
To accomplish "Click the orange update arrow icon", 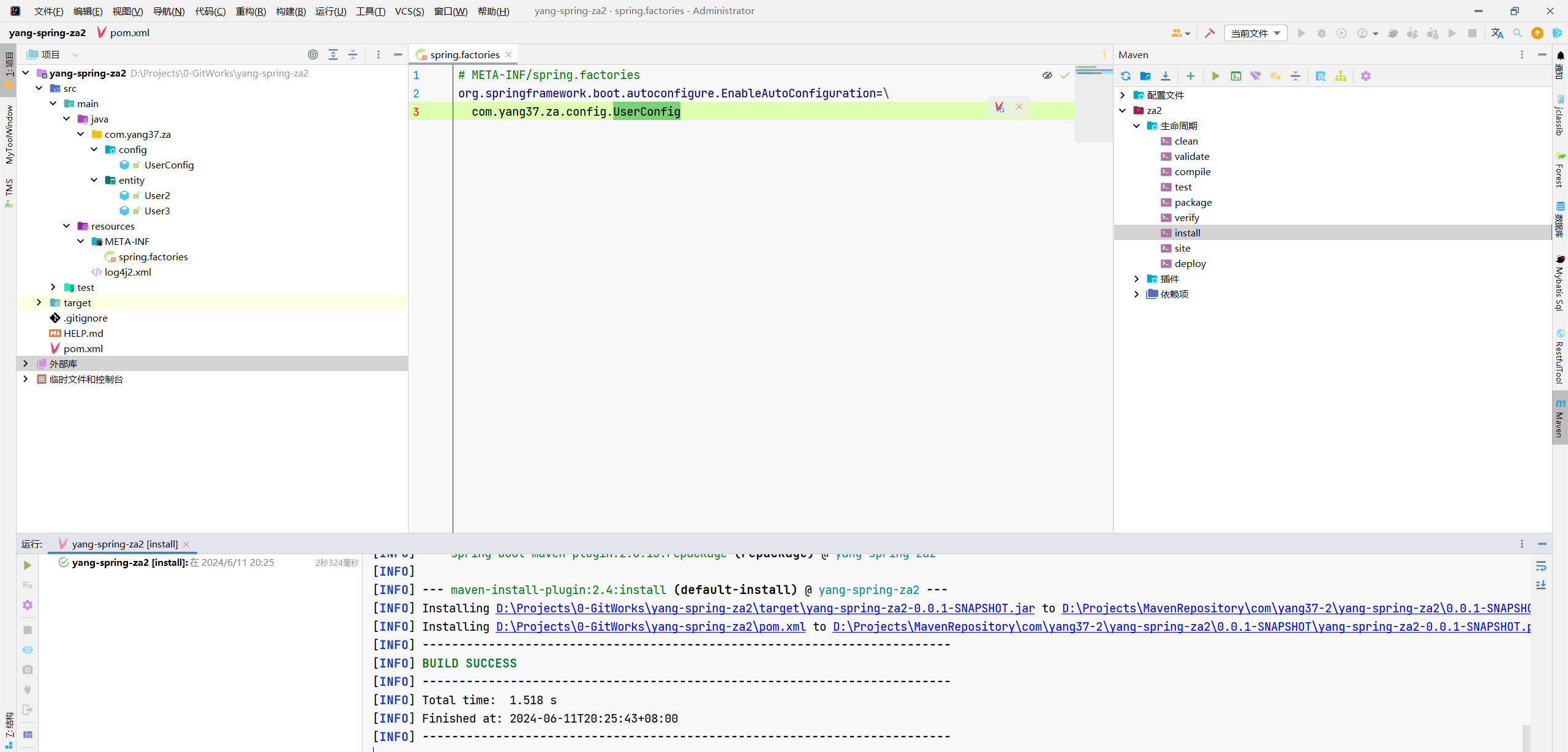I will pyautogui.click(x=1537, y=33).
